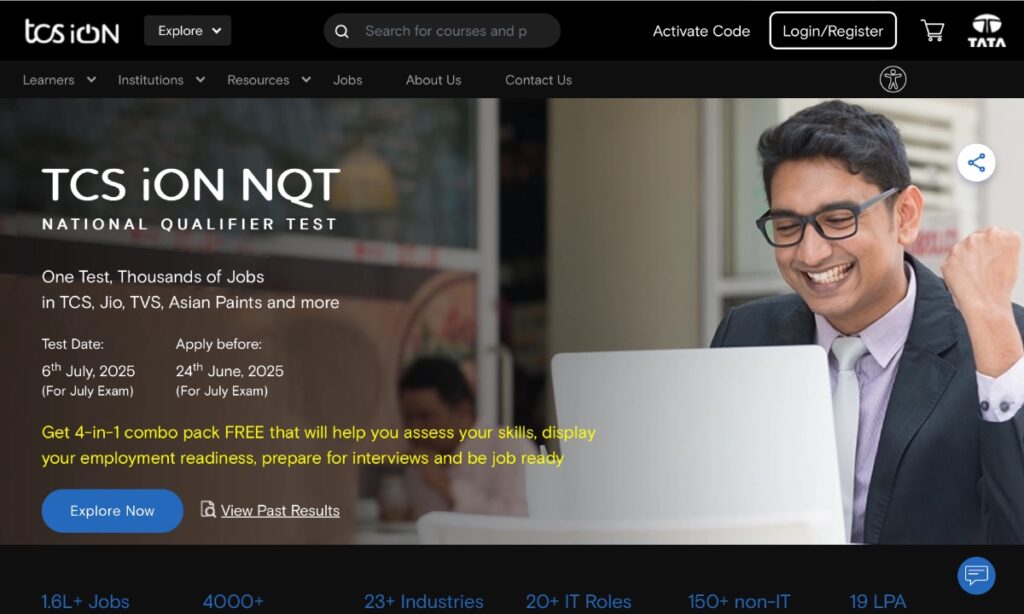Go to About Us

pyautogui.click(x=434, y=80)
